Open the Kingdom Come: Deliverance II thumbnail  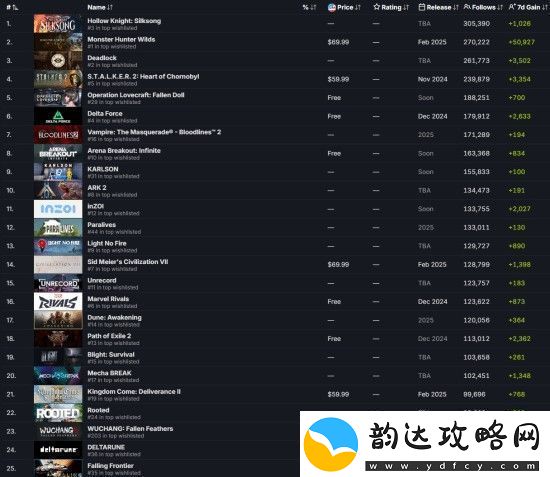(x=58, y=394)
